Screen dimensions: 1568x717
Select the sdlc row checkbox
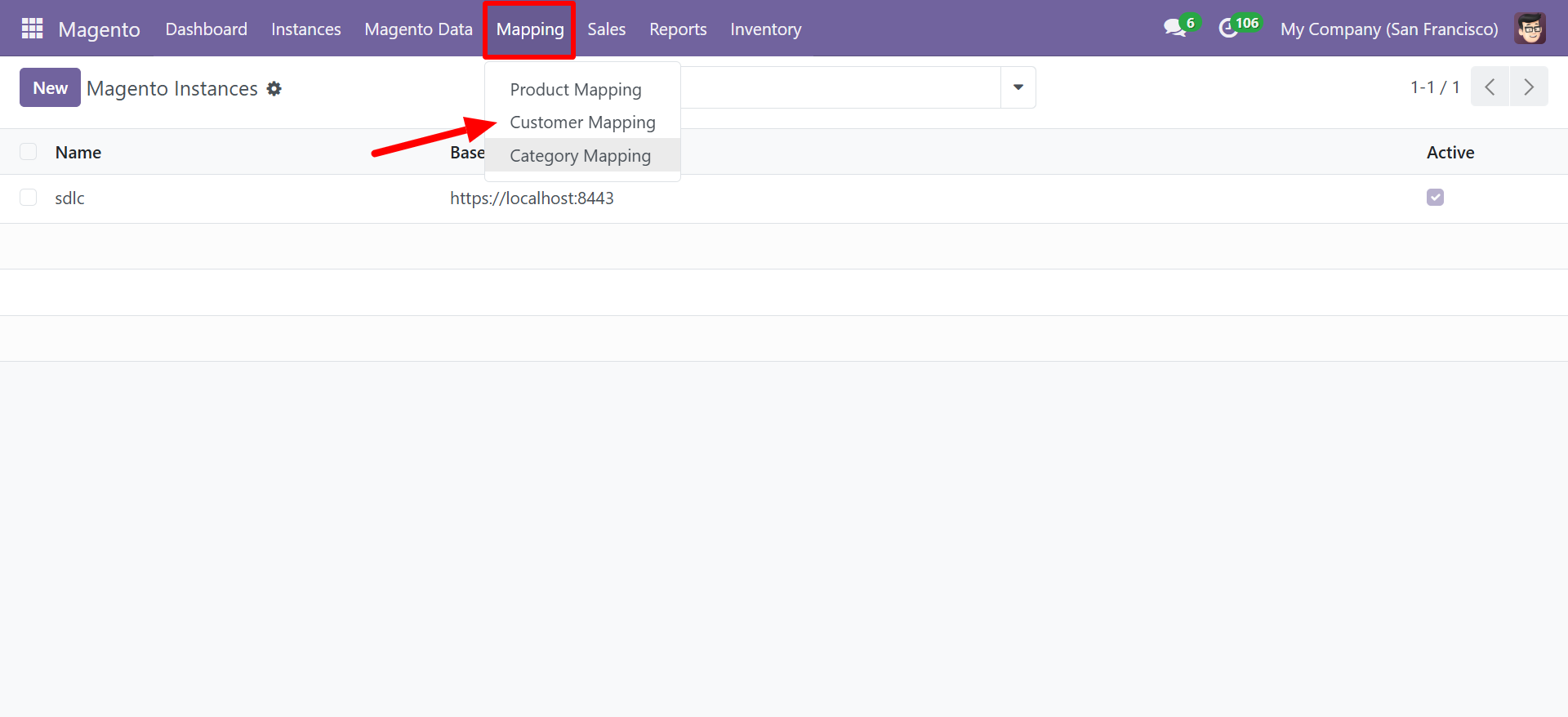(x=29, y=198)
